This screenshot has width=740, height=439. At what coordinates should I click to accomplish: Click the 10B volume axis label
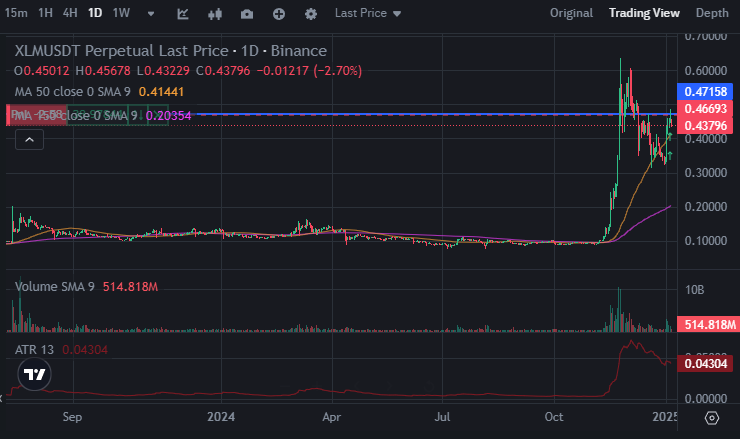pos(694,290)
